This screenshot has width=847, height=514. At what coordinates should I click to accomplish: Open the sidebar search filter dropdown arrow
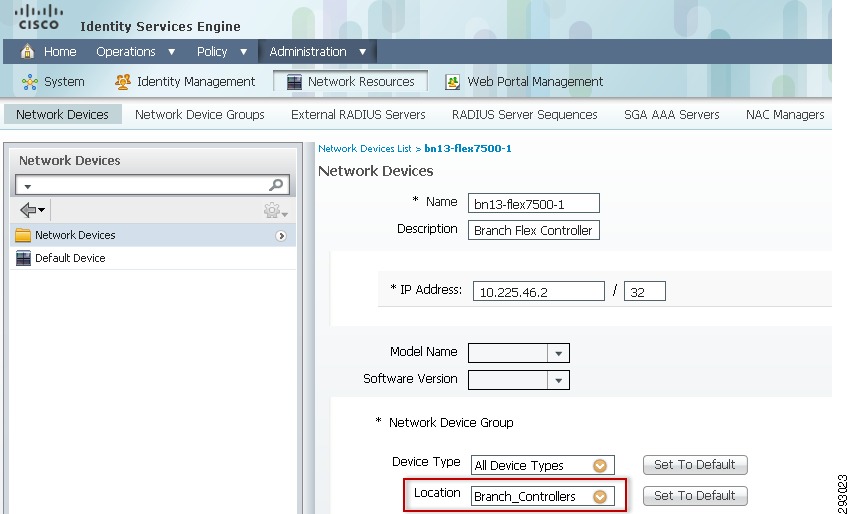coord(28,187)
